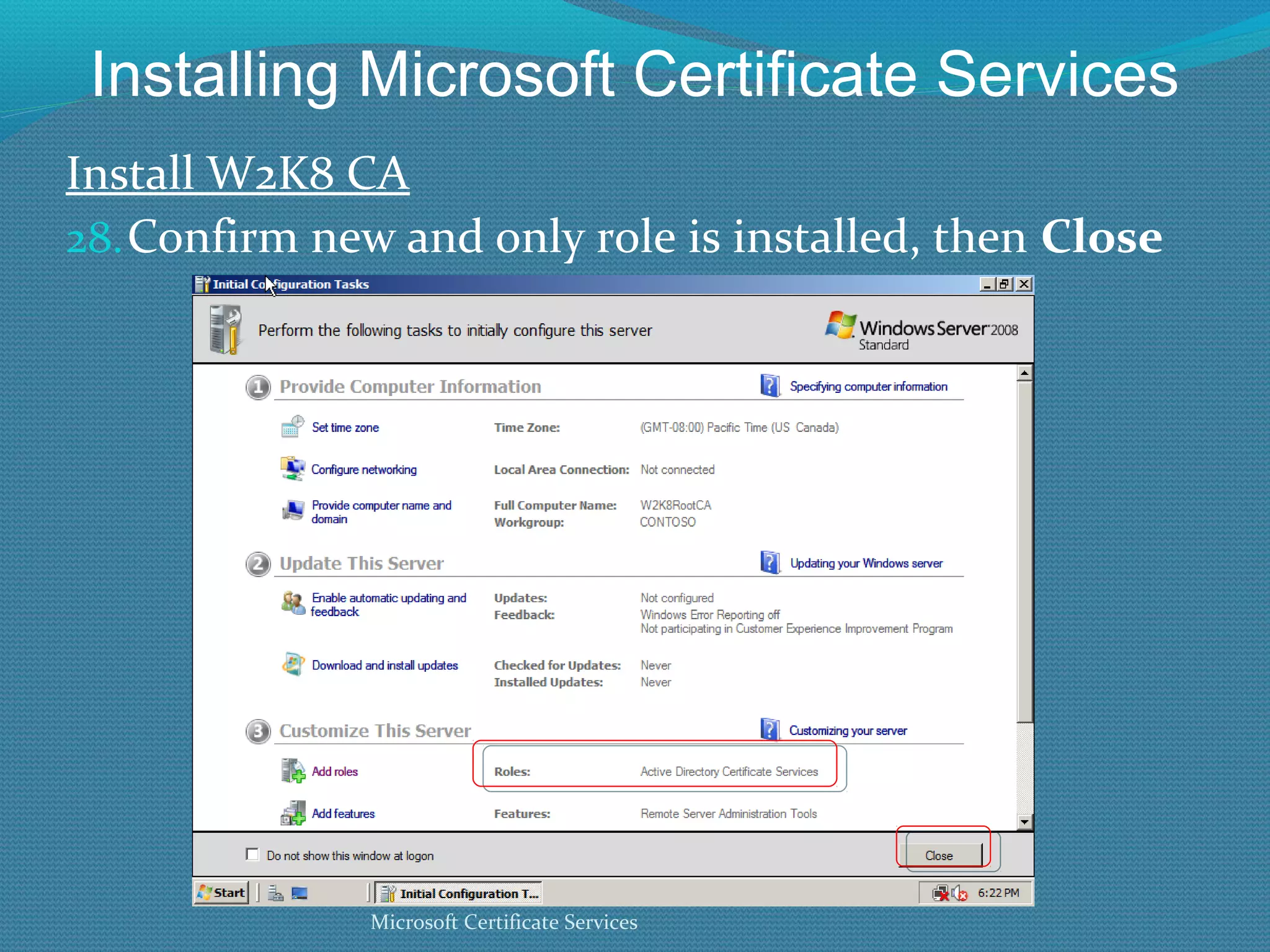The width and height of the screenshot is (1270, 952).
Task: Open Enable automatic updating and feedback link
Action: click(389, 604)
